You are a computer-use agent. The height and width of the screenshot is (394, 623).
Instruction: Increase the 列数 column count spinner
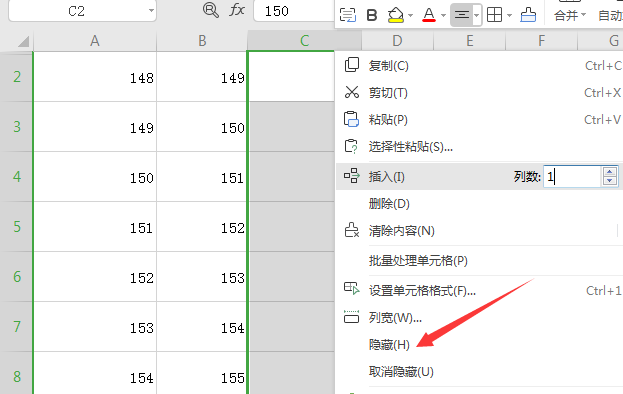(x=610, y=172)
